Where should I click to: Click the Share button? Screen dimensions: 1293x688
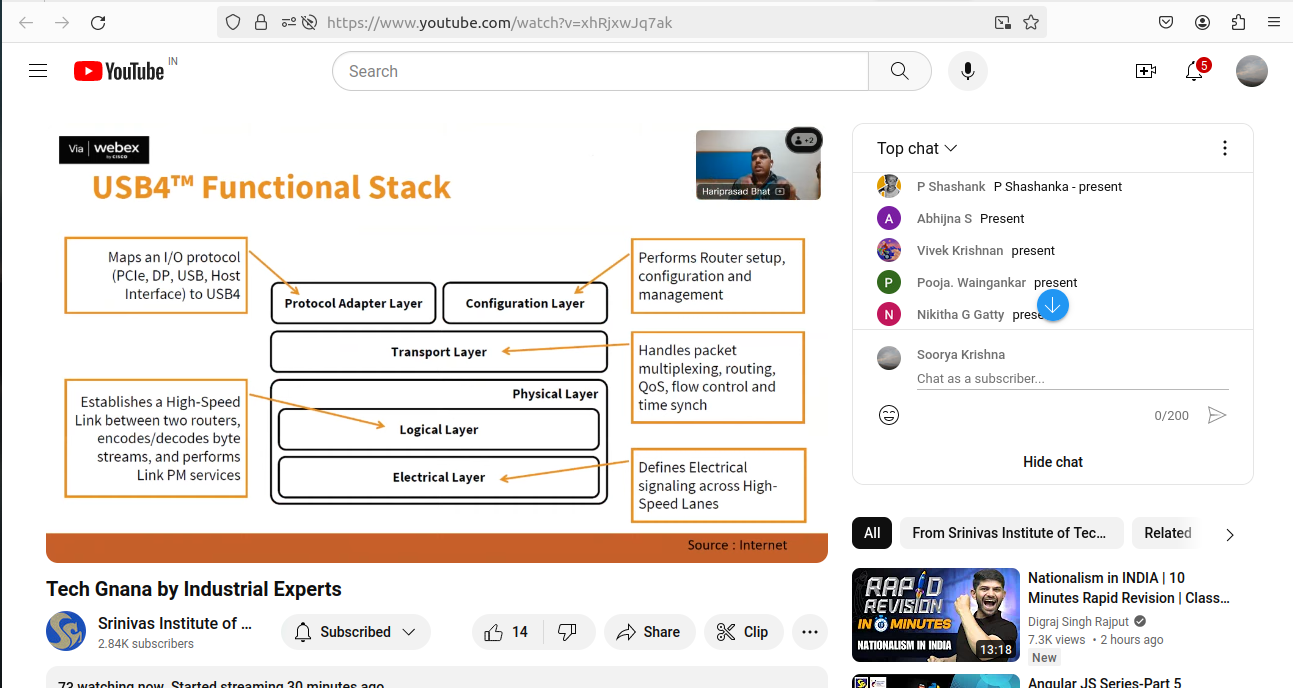coord(649,632)
